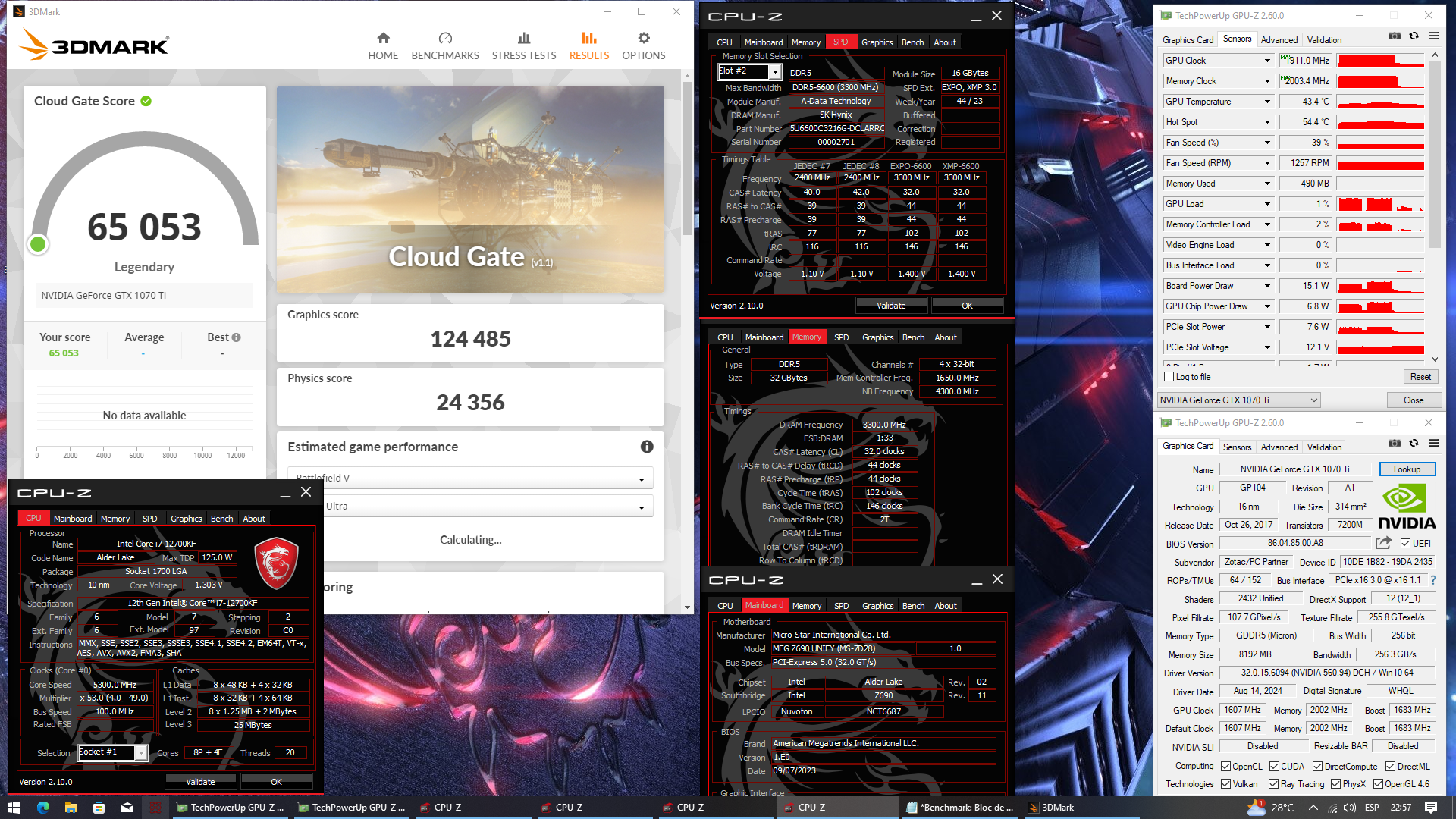Click Close button in GPU-Z Sensors
Screen dimensions: 1456x819
(x=1413, y=400)
